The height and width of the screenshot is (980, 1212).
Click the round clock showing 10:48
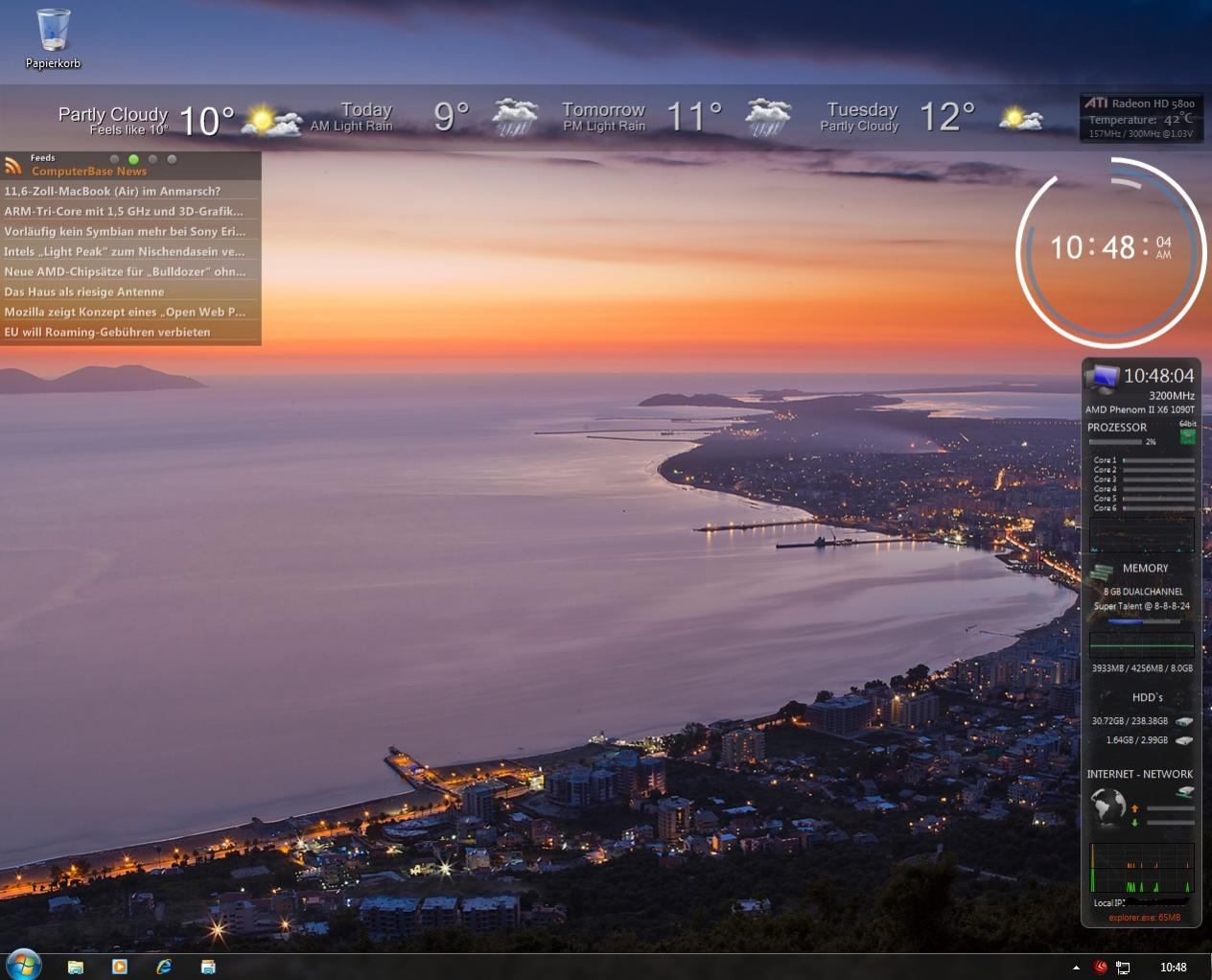click(x=1110, y=251)
